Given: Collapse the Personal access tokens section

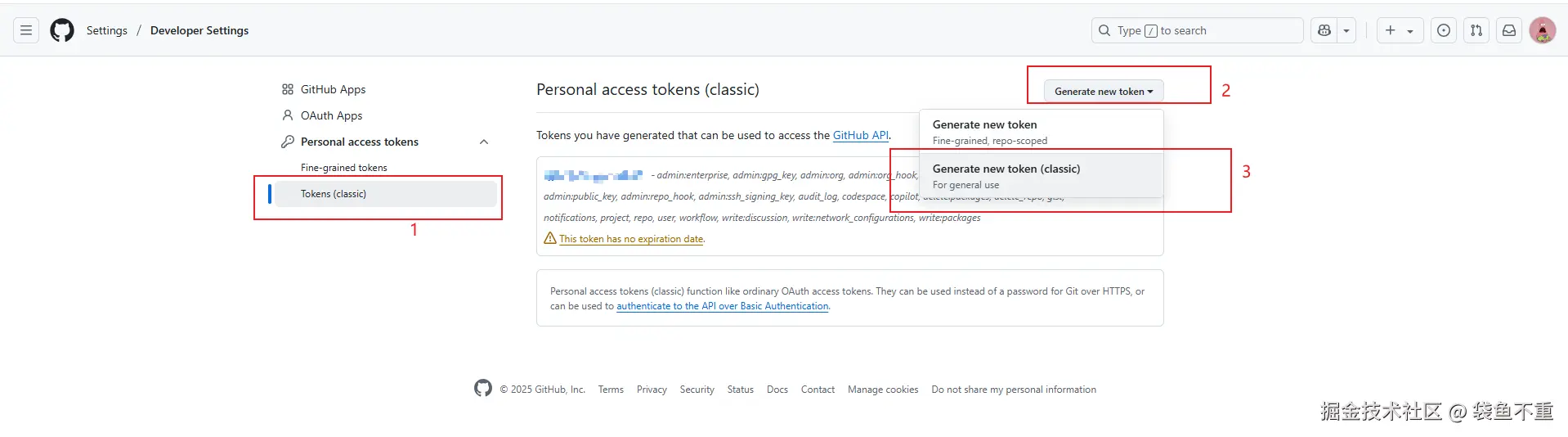Looking at the screenshot, I should coord(484,142).
